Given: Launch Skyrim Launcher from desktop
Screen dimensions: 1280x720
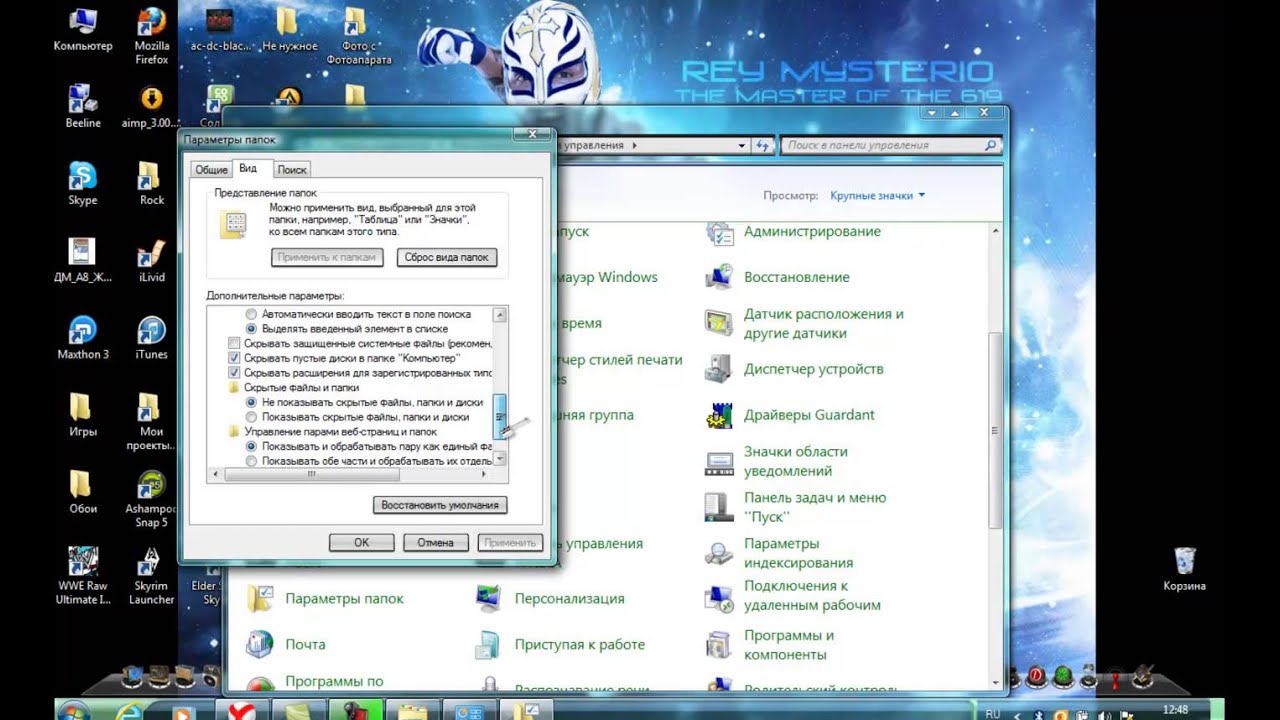Looking at the screenshot, I should pyautogui.click(x=151, y=575).
